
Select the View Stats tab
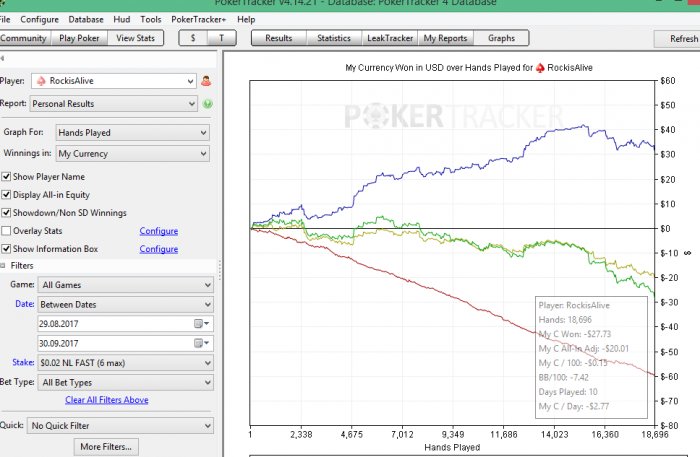135,38
